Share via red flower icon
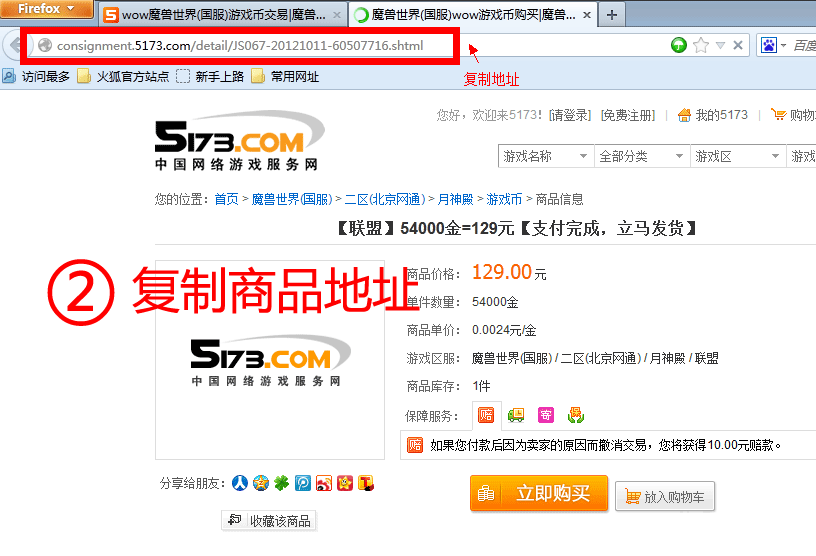The height and width of the screenshot is (556, 816). point(345,483)
